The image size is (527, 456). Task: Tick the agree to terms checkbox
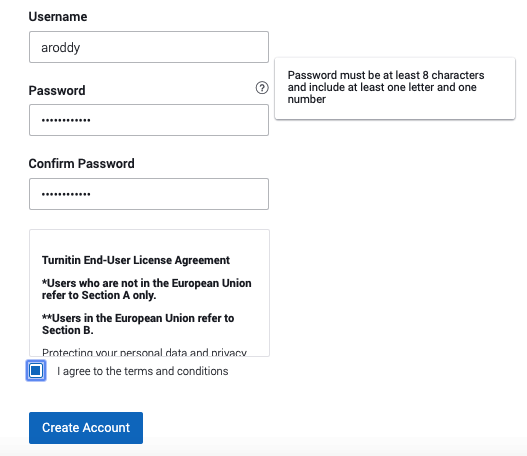(x=36, y=371)
